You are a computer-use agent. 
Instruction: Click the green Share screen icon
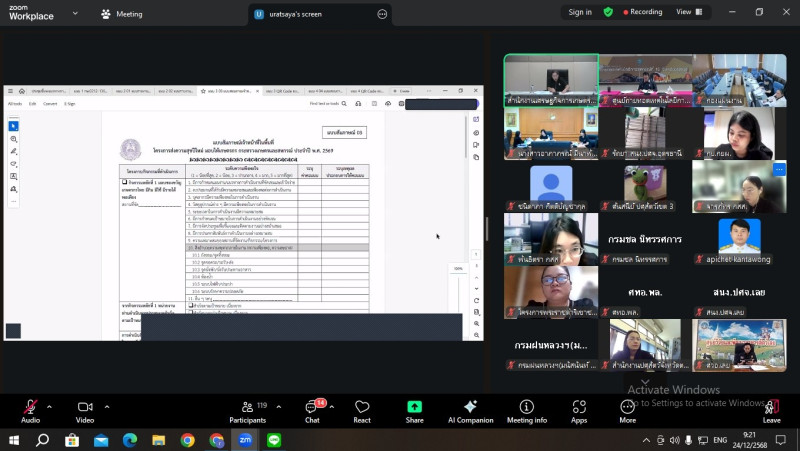tap(414, 407)
